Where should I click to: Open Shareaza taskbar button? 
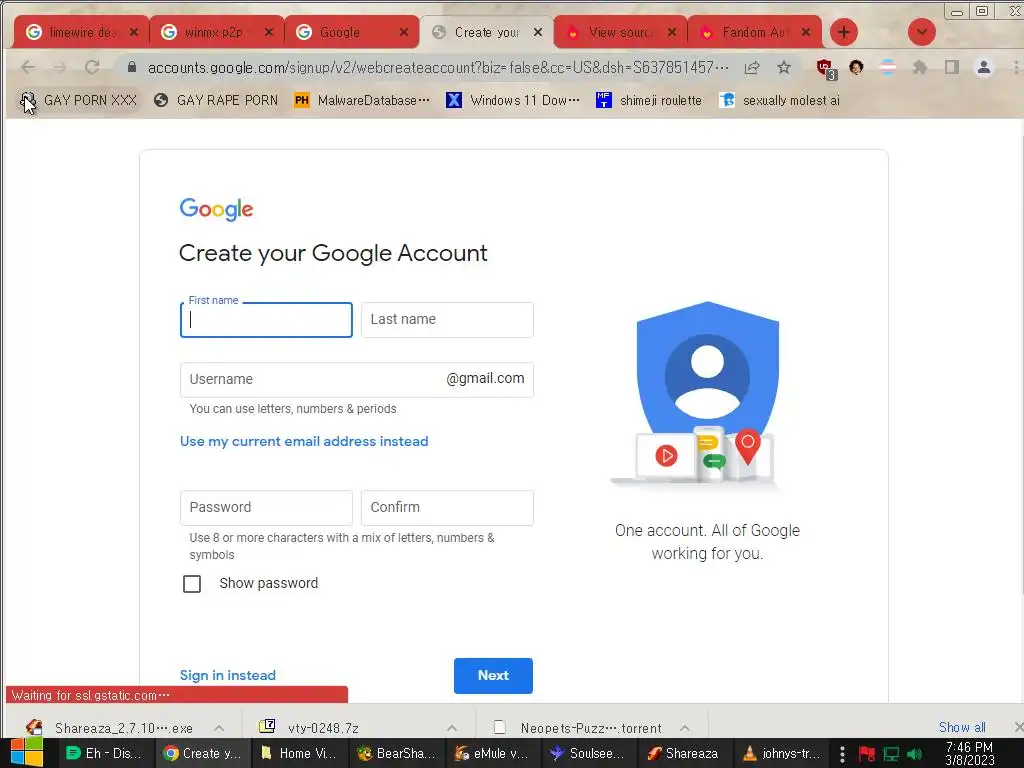tap(683, 753)
